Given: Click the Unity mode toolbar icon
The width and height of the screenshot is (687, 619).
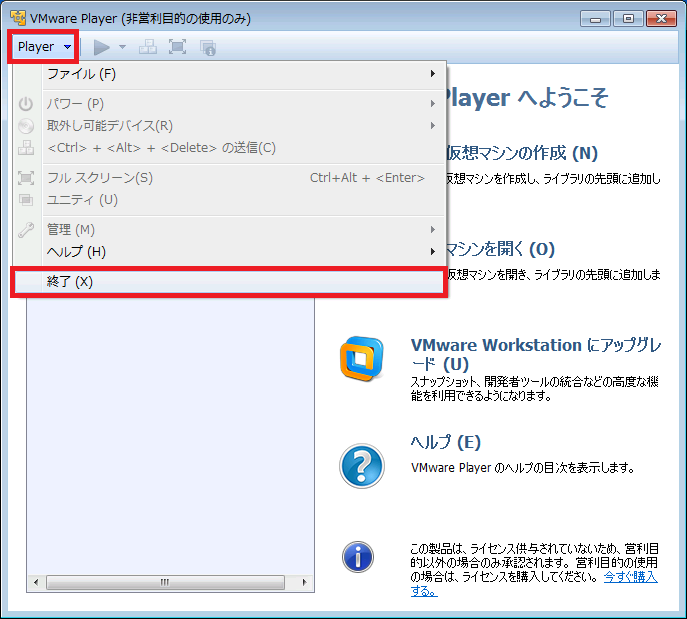Looking at the screenshot, I should pyautogui.click(x=207, y=47).
